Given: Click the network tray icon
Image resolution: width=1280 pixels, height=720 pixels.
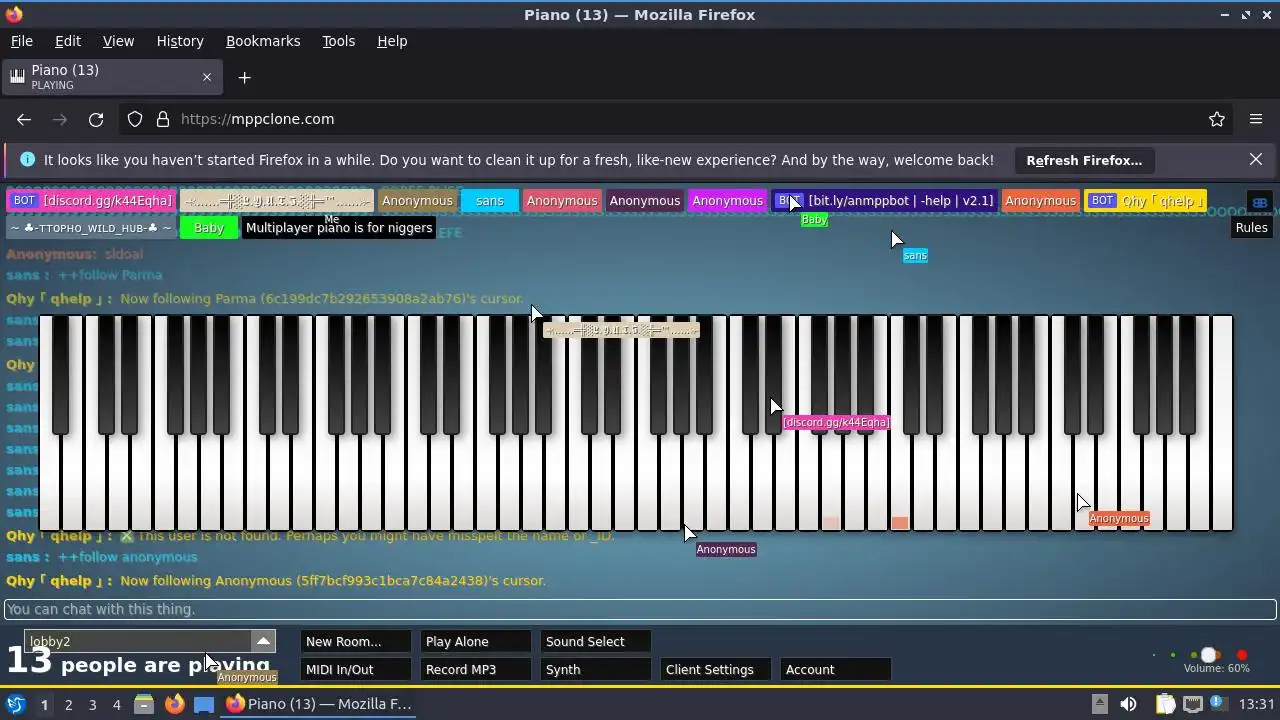Looking at the screenshot, I should pos(1193,704).
